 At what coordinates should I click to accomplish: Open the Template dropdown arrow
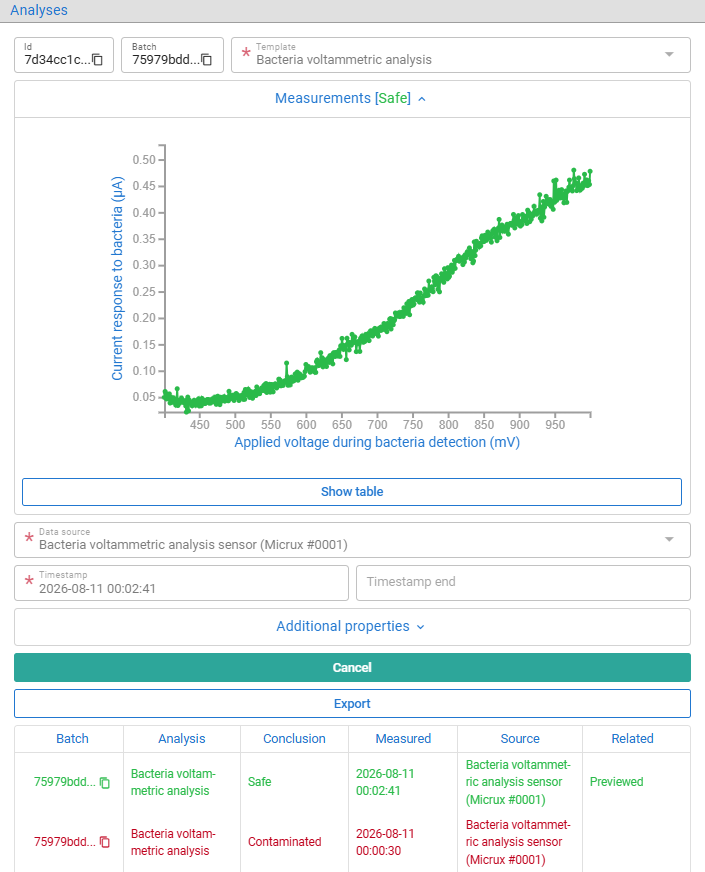tap(669, 54)
